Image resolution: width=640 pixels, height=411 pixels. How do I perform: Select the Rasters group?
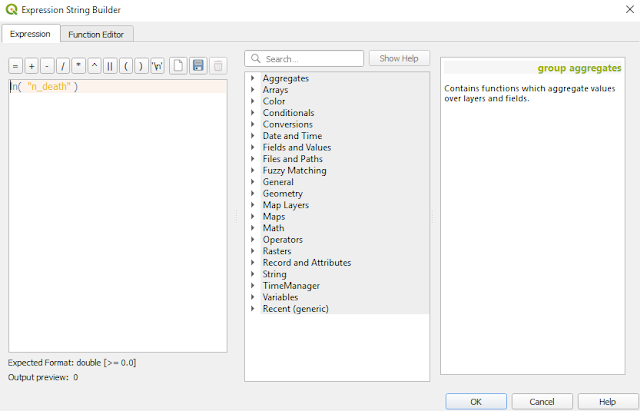pos(277,251)
